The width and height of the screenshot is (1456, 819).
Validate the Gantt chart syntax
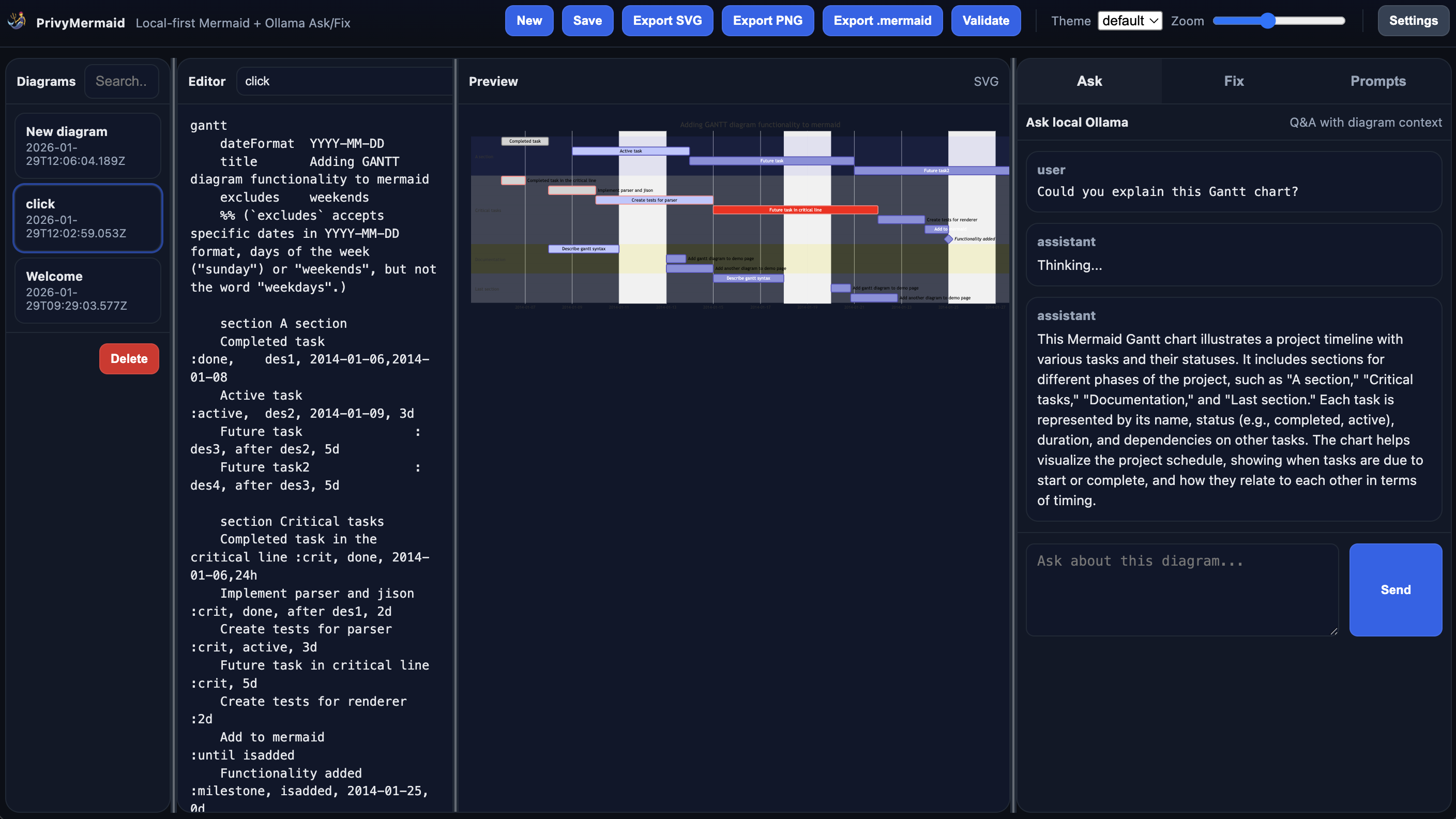[985, 20]
